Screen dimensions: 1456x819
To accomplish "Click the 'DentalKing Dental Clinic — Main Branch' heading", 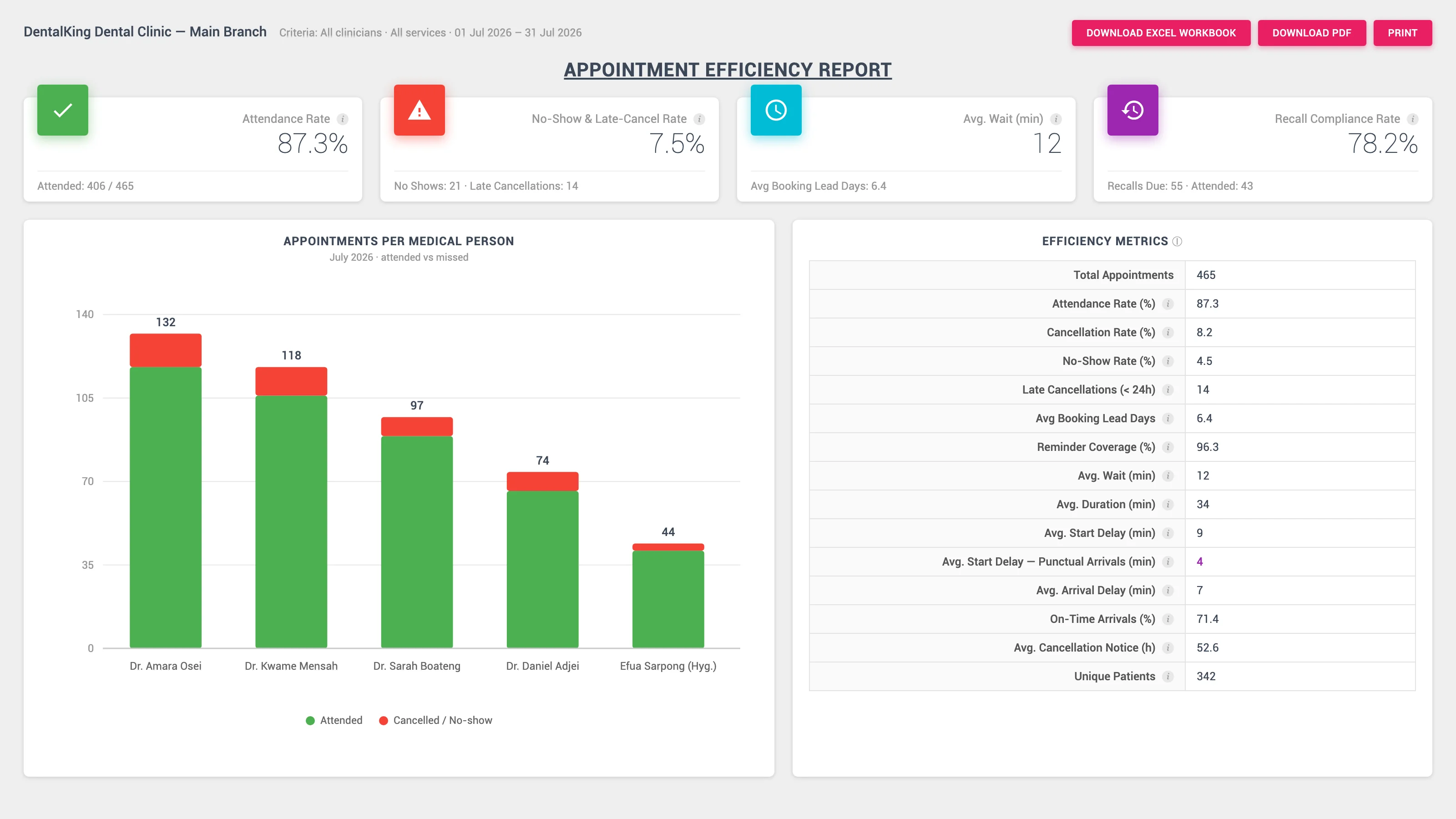I will tap(145, 32).
